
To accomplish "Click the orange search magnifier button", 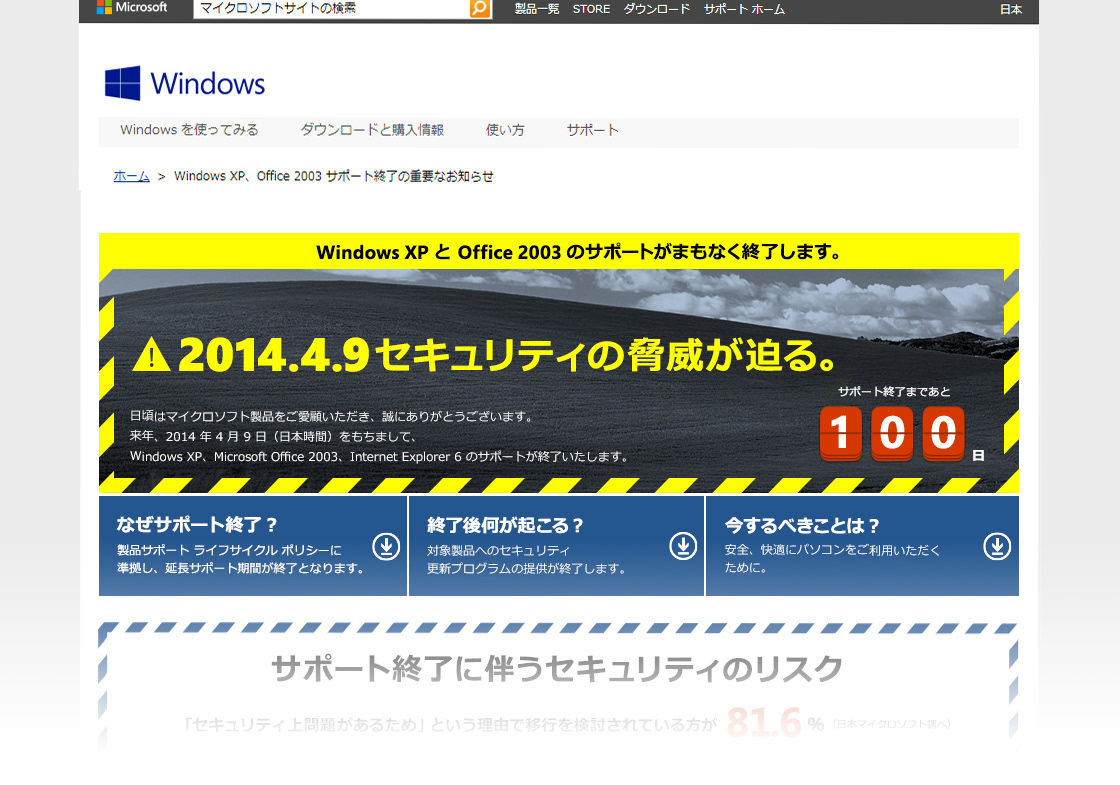I will point(481,9).
